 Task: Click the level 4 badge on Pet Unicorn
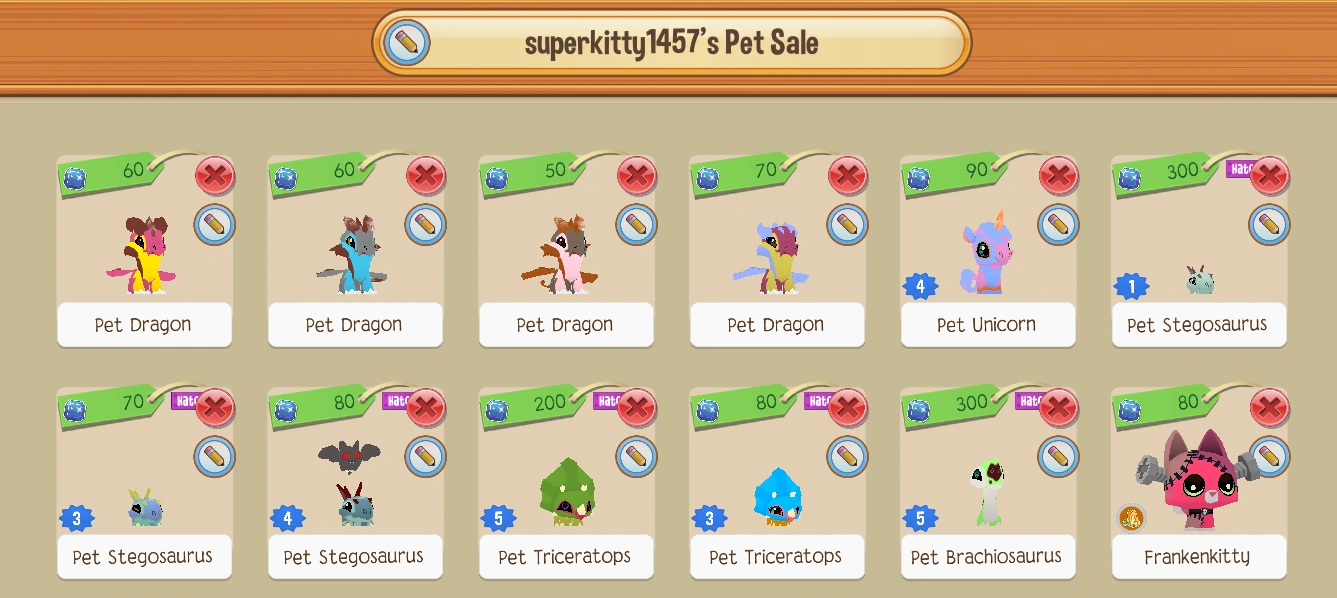click(x=921, y=287)
